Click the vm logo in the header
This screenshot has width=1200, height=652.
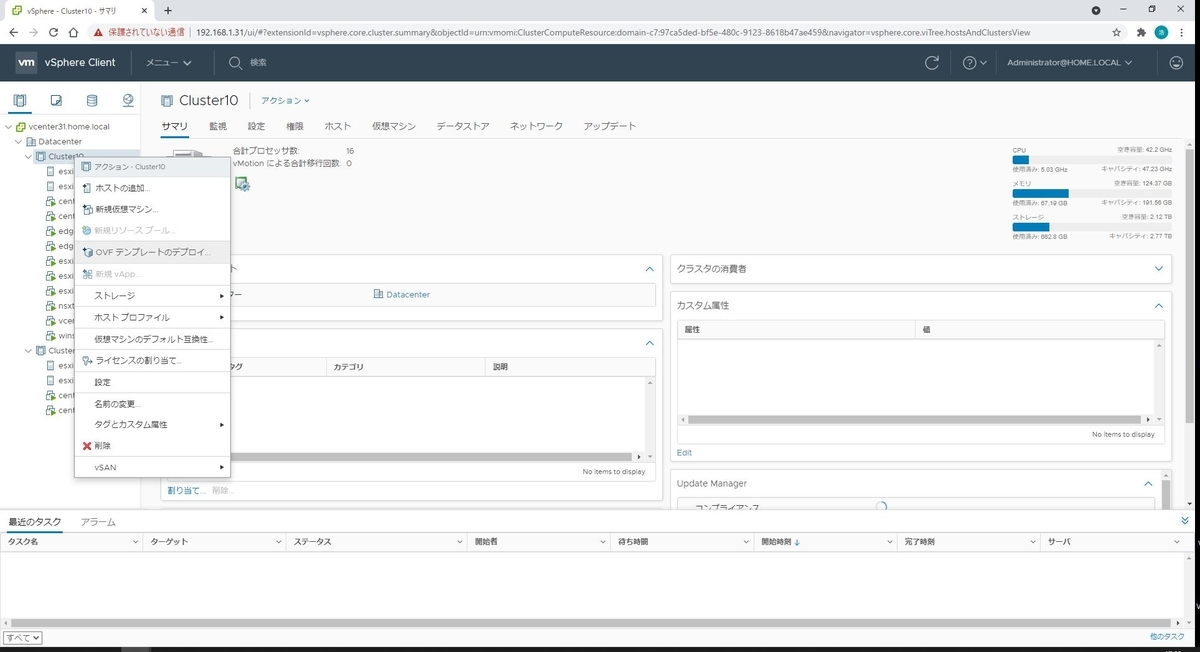pyautogui.click(x=27, y=62)
